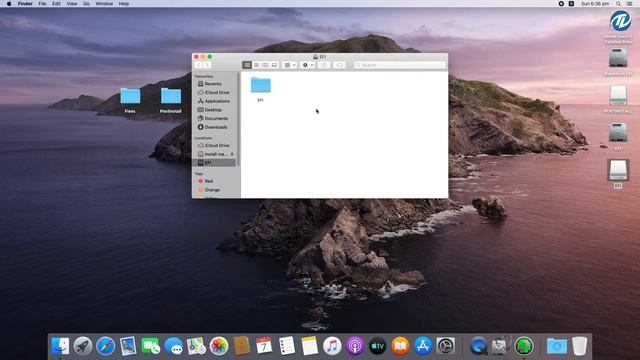Open the Apple menu
The height and width of the screenshot is (360, 640).
coord(9,4)
